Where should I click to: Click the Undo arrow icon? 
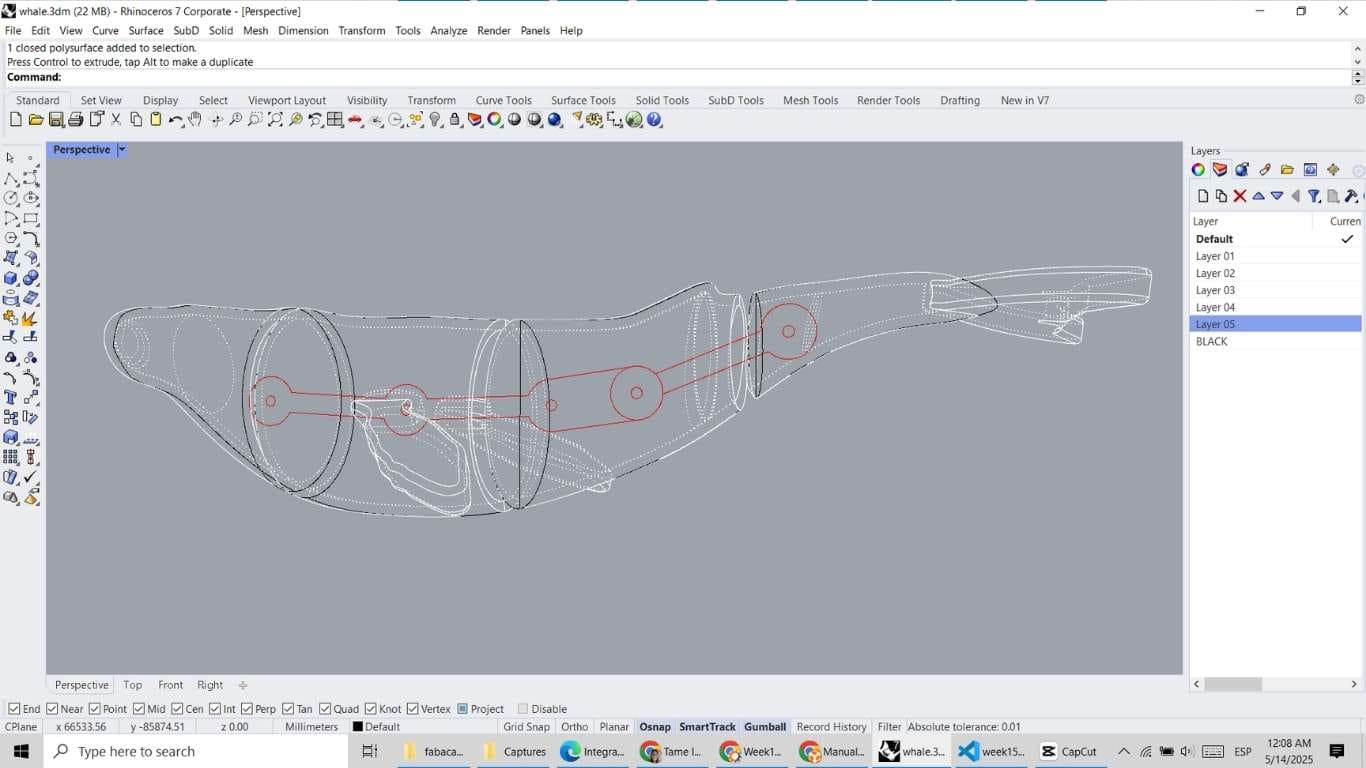coord(176,120)
